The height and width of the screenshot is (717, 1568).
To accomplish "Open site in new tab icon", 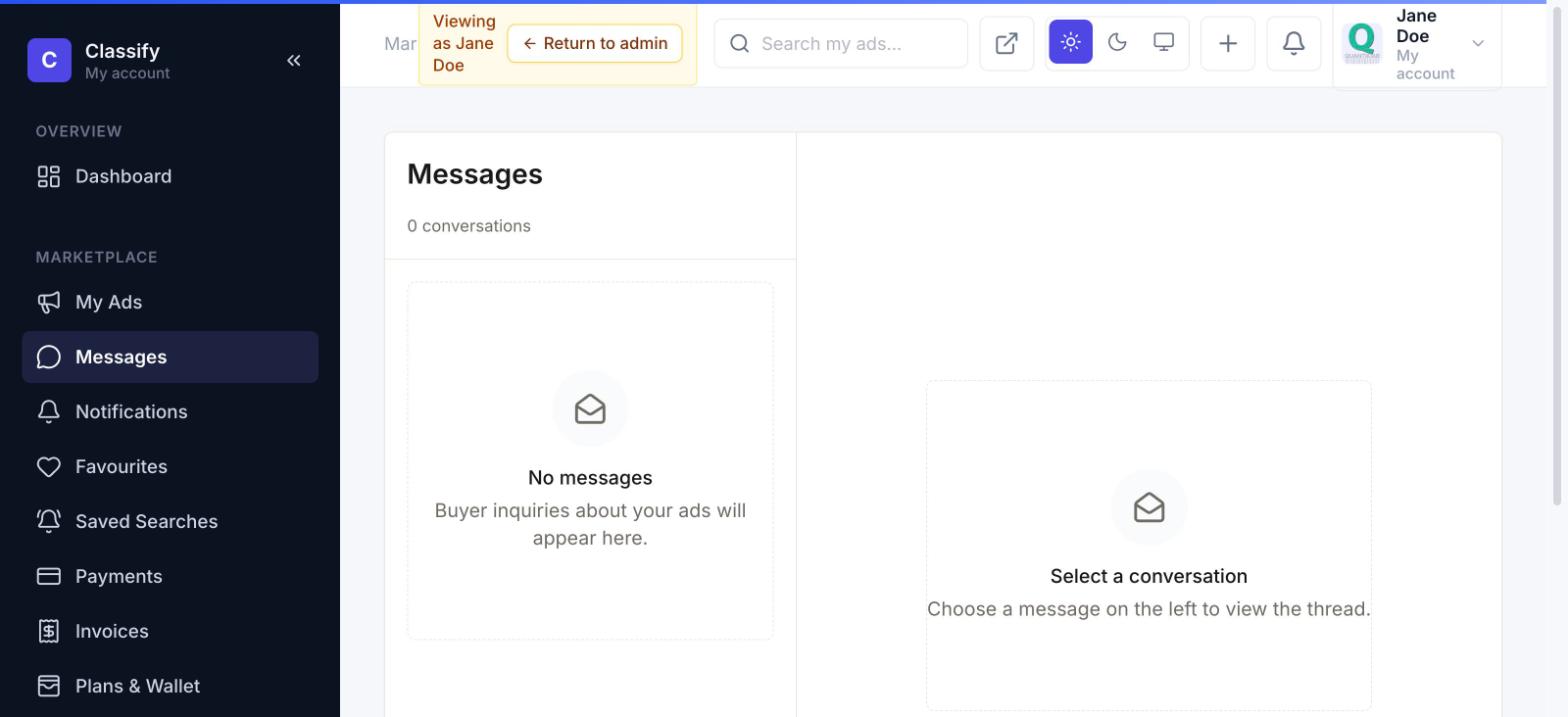I will 1007,43.
